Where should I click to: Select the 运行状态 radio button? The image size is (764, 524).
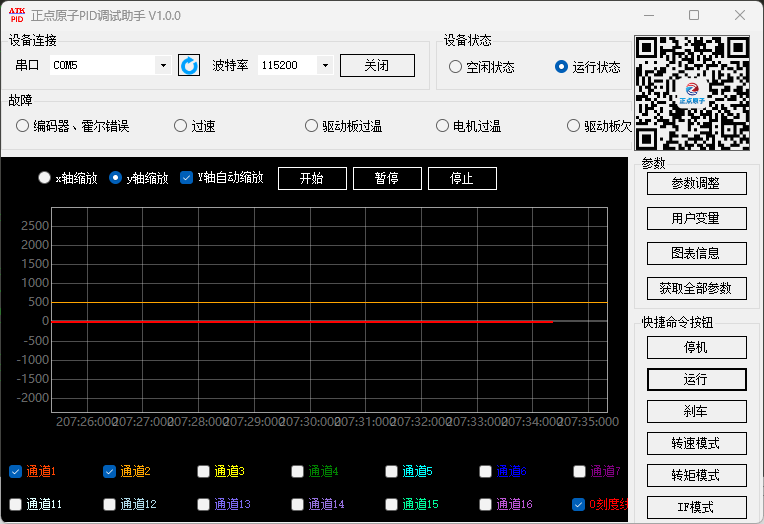[x=561, y=67]
